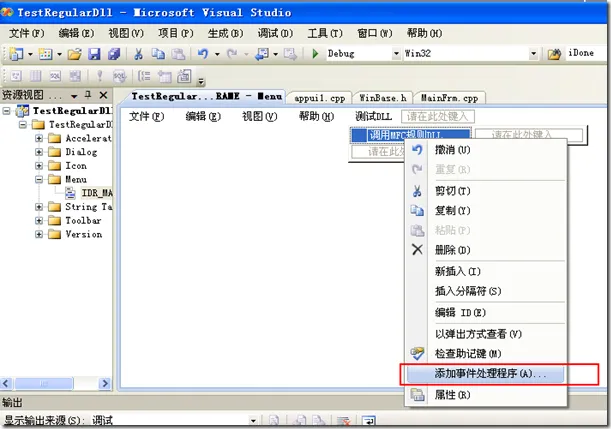Image resolution: width=611 pixels, height=429 pixels.
Task: Open the Resource View panel dropdown arrow
Action: [x=74, y=95]
